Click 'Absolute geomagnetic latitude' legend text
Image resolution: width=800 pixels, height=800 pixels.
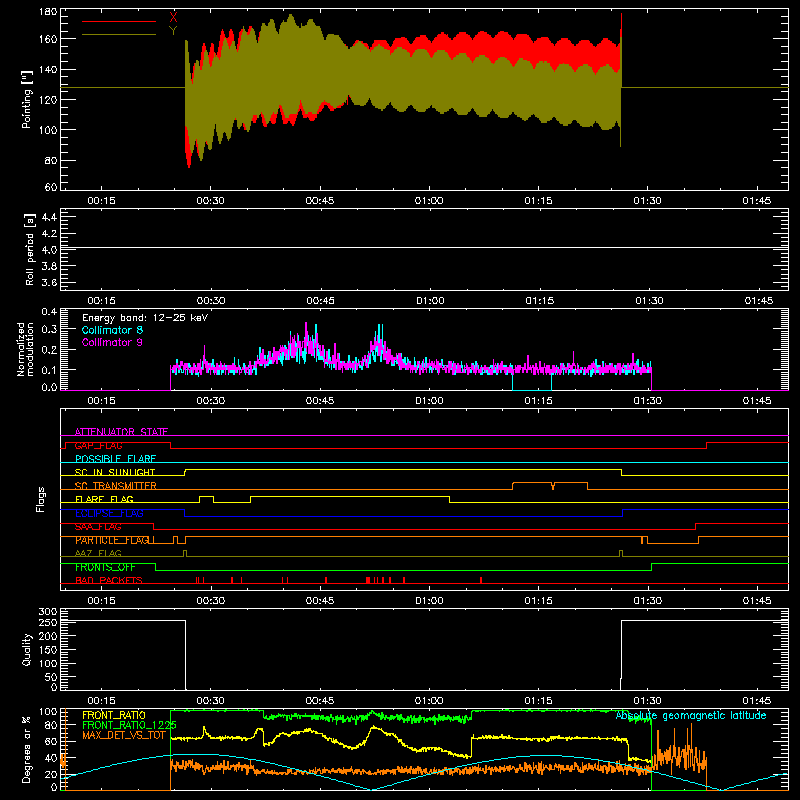691,716
